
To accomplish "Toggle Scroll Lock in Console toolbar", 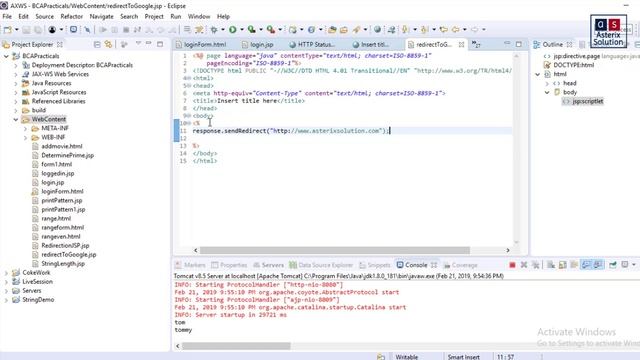I will [562, 265].
